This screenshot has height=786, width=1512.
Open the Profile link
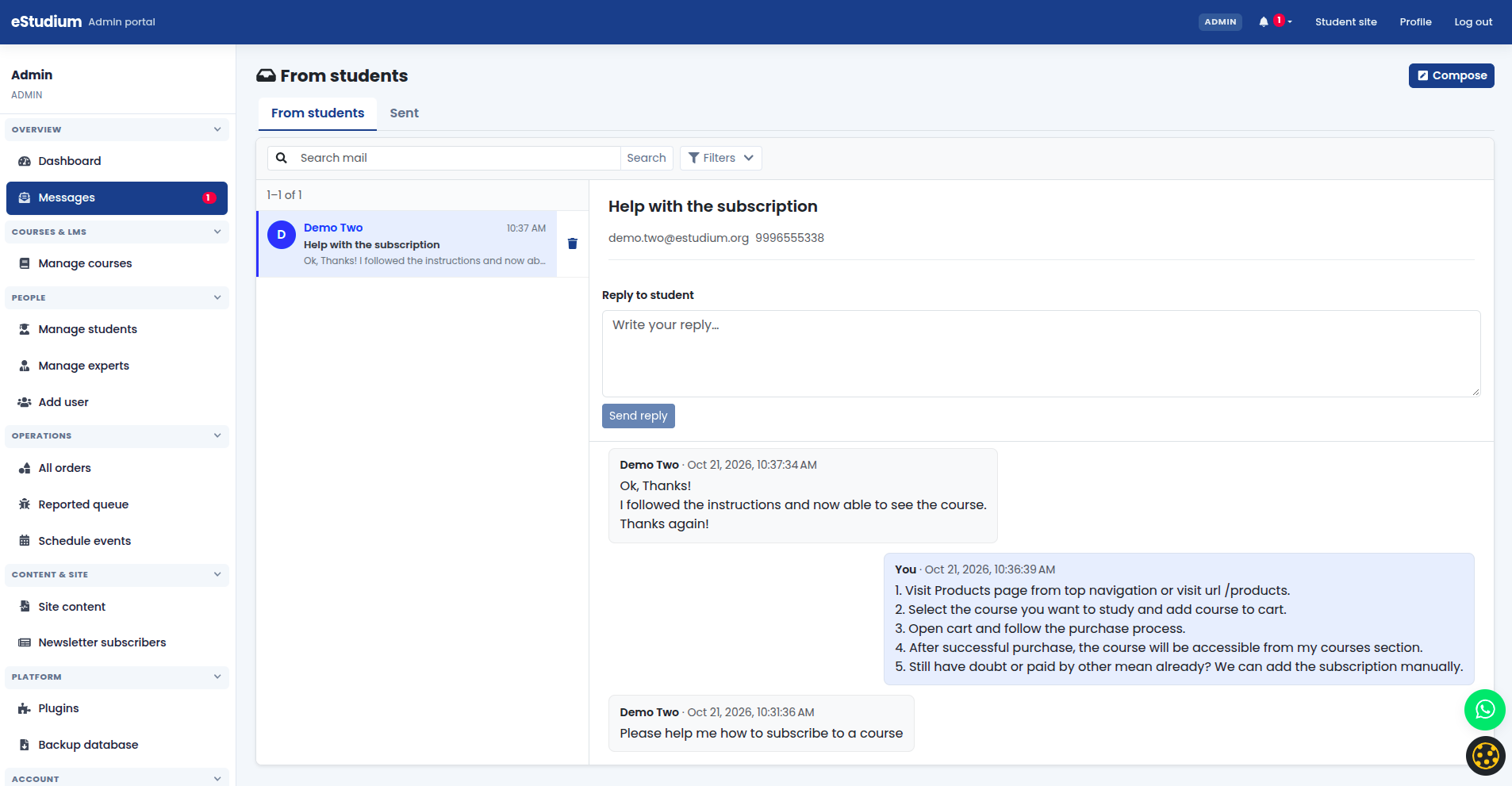1415,22
